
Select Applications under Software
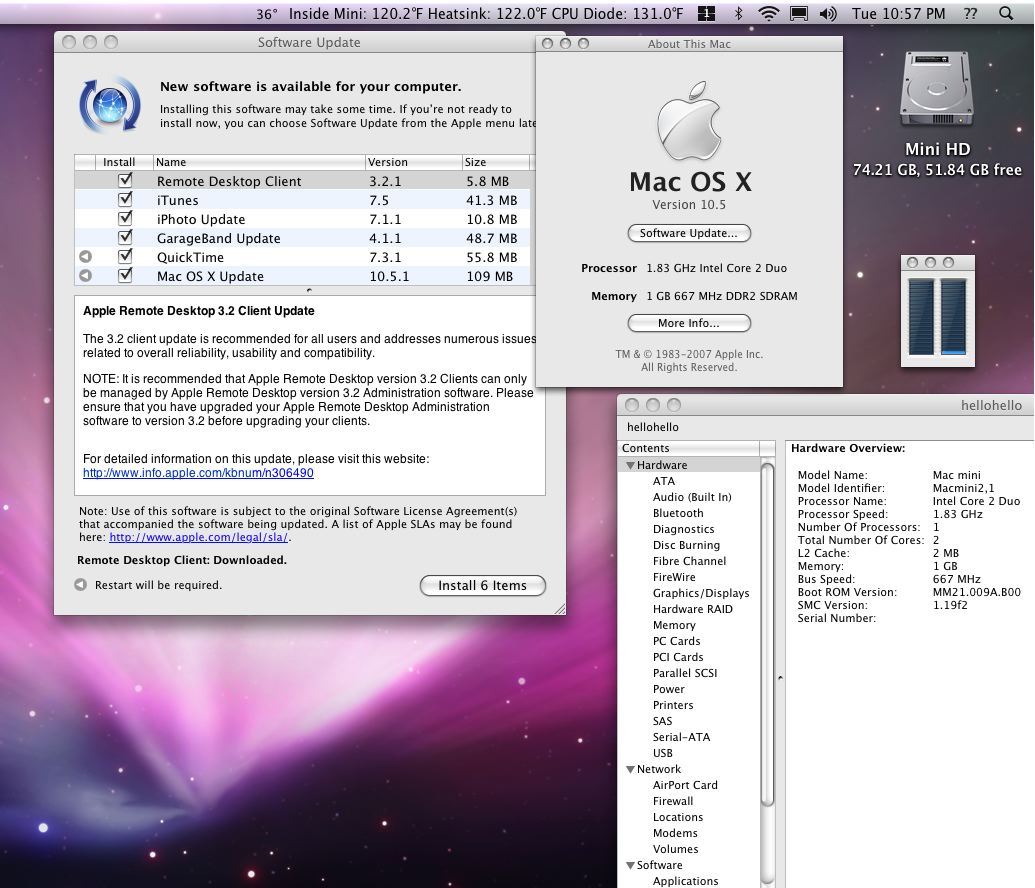(685, 881)
